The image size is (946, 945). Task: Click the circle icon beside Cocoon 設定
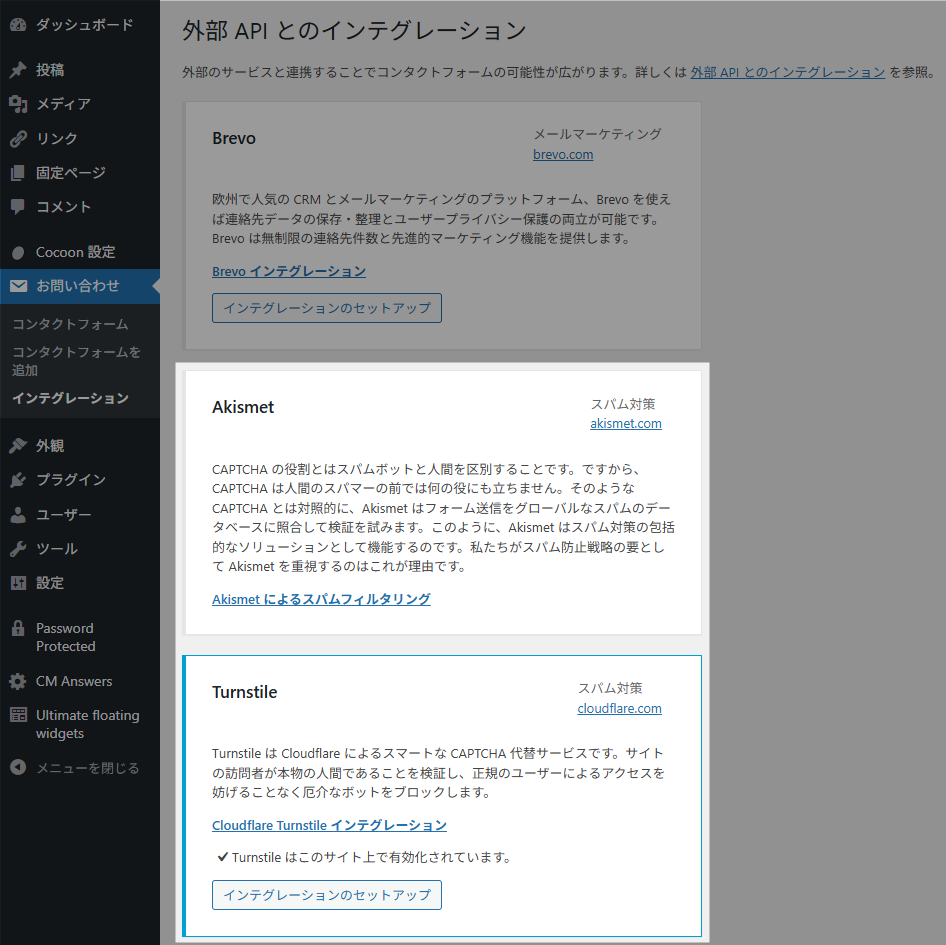point(18,252)
